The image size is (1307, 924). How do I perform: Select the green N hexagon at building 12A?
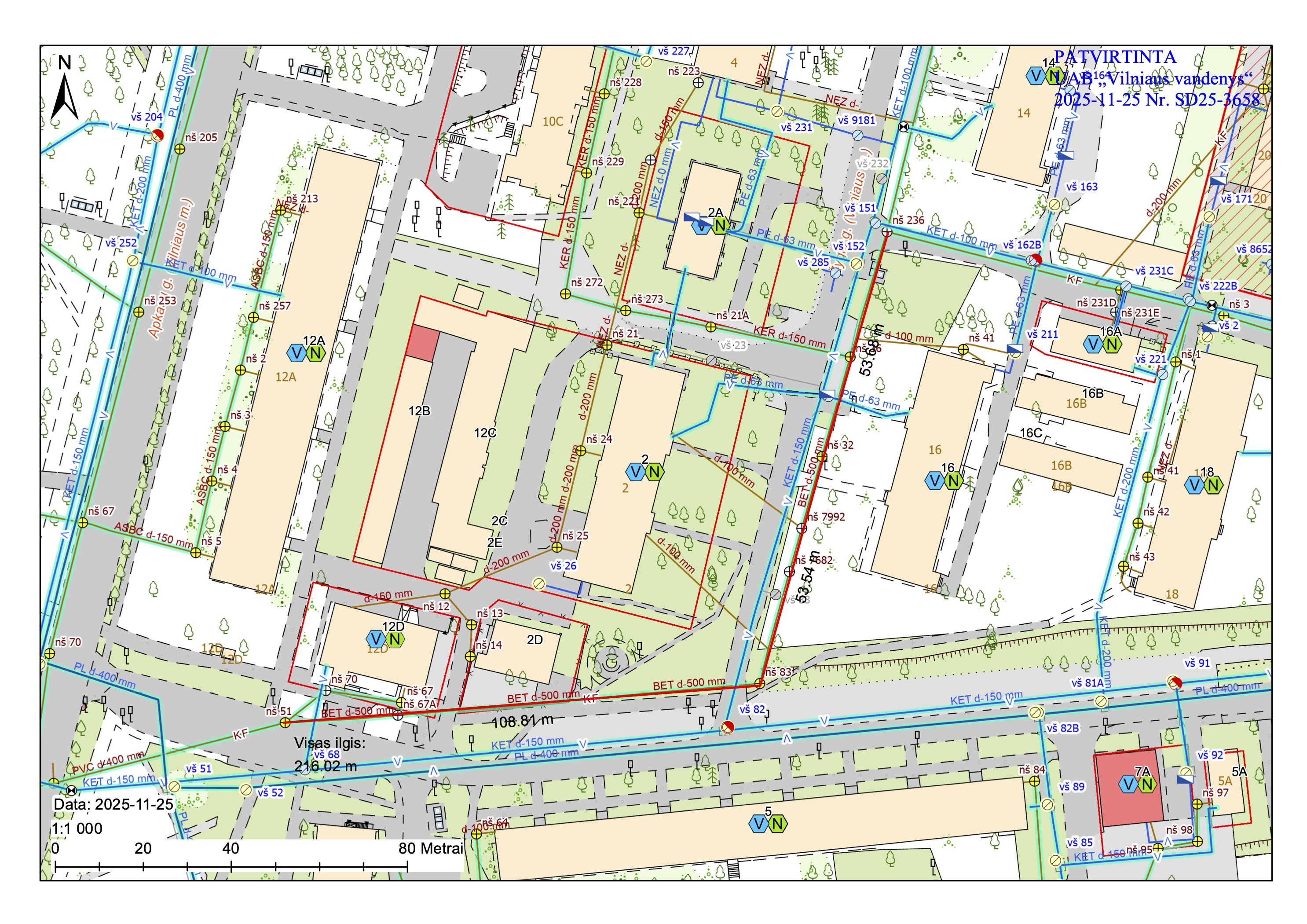pos(316,353)
